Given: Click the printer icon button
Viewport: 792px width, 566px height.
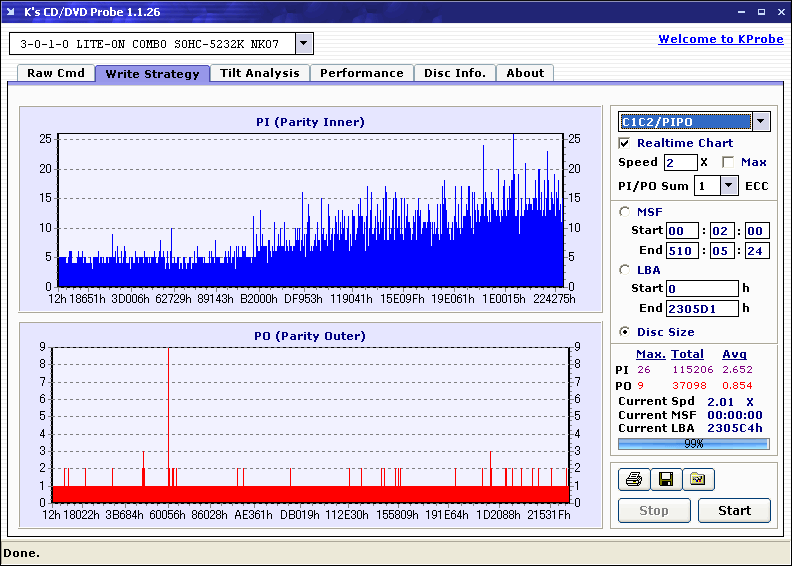Looking at the screenshot, I should (633, 480).
